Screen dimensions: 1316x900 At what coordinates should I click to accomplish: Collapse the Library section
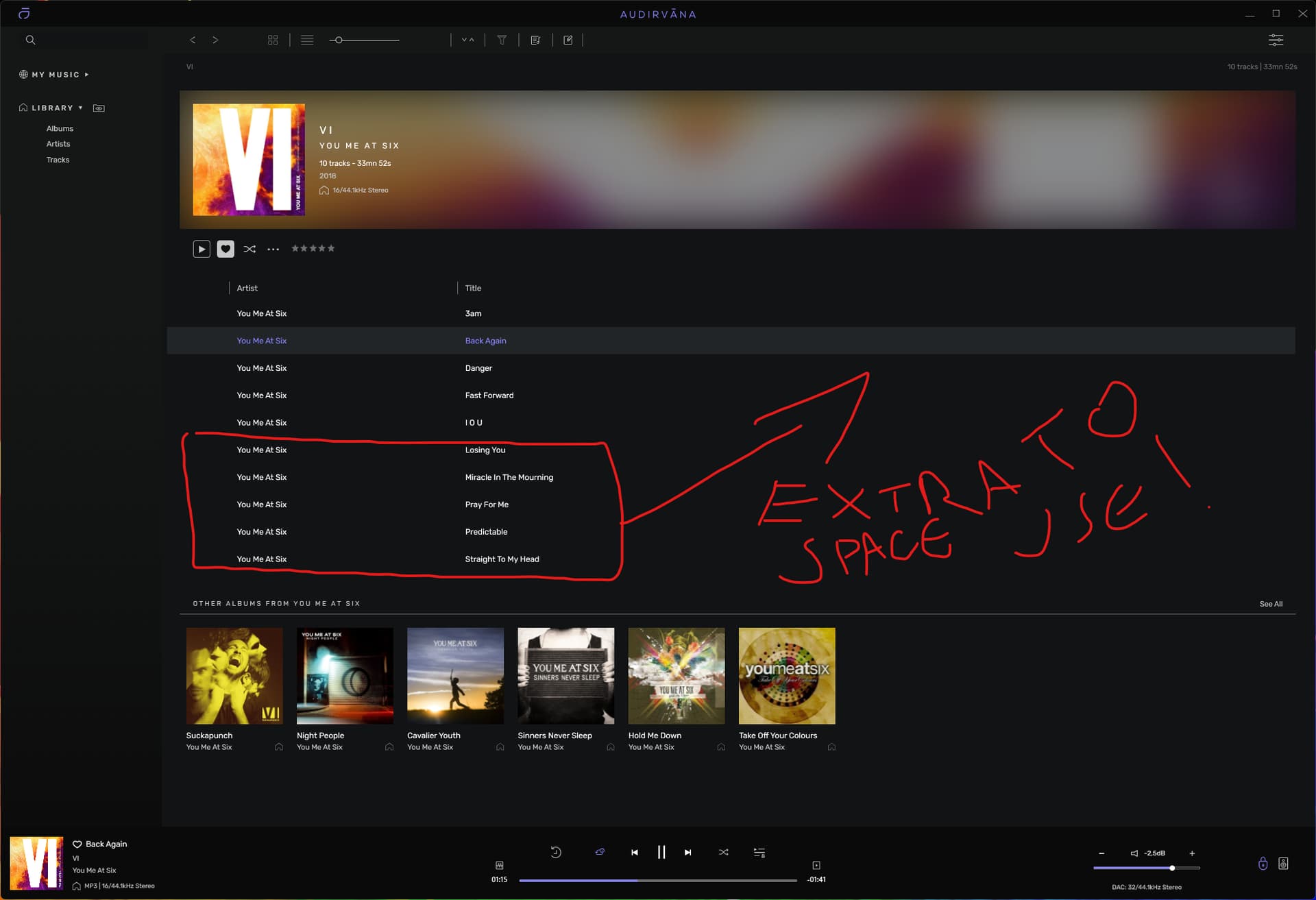pyautogui.click(x=51, y=108)
